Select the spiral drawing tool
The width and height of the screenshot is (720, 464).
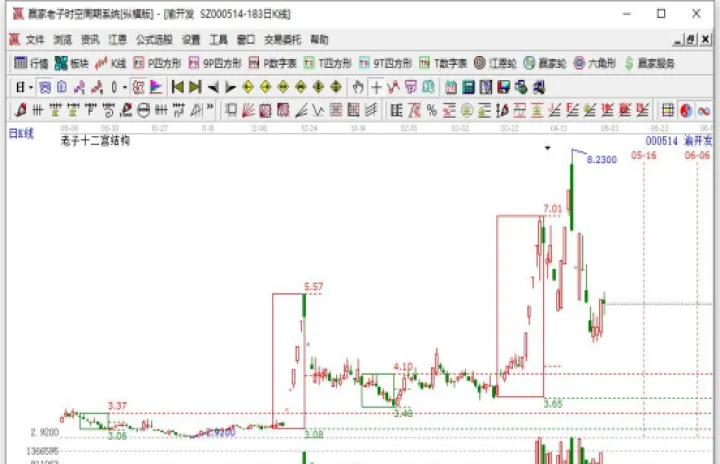tap(108, 110)
